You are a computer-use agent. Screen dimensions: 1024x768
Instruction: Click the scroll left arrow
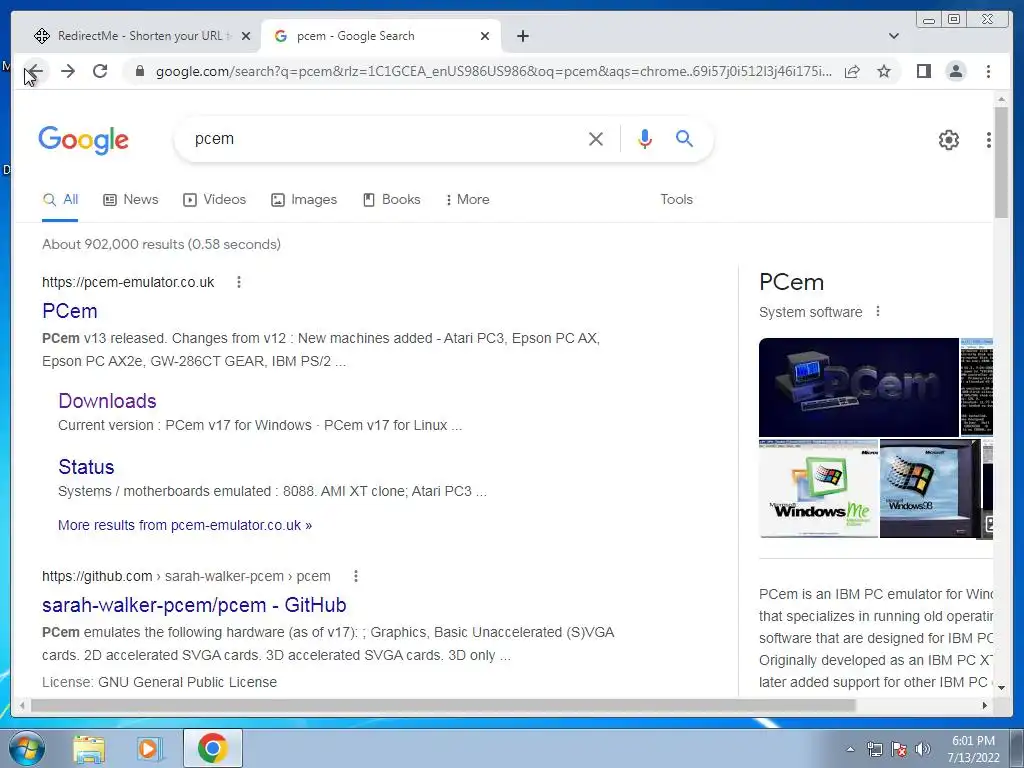point(22,705)
